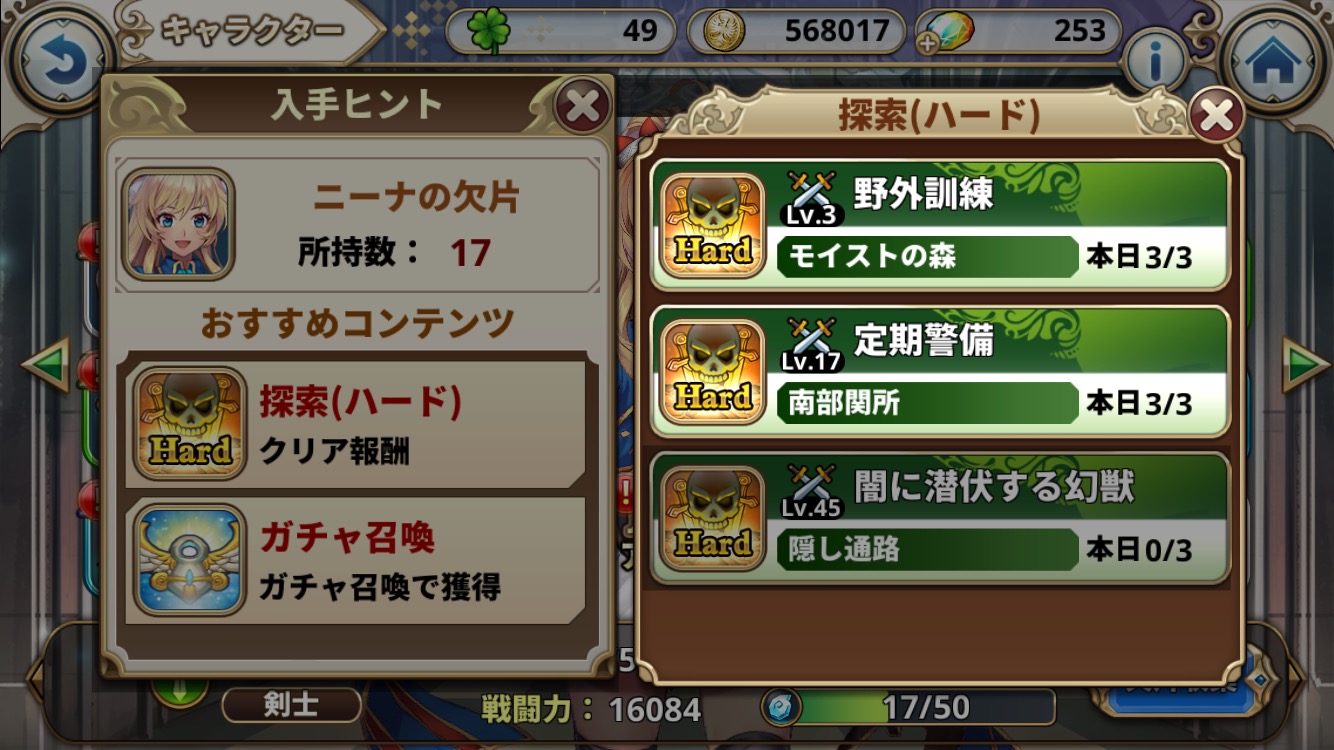
Task: Select the Hard skull icon for 野外訓練
Action: click(x=713, y=227)
